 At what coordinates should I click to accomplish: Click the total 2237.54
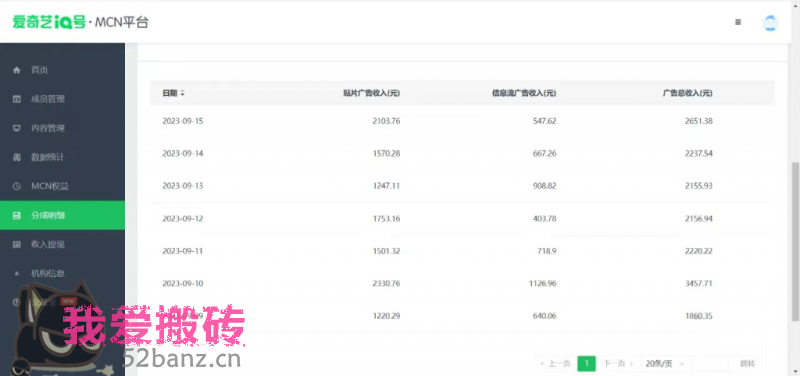[x=699, y=154]
